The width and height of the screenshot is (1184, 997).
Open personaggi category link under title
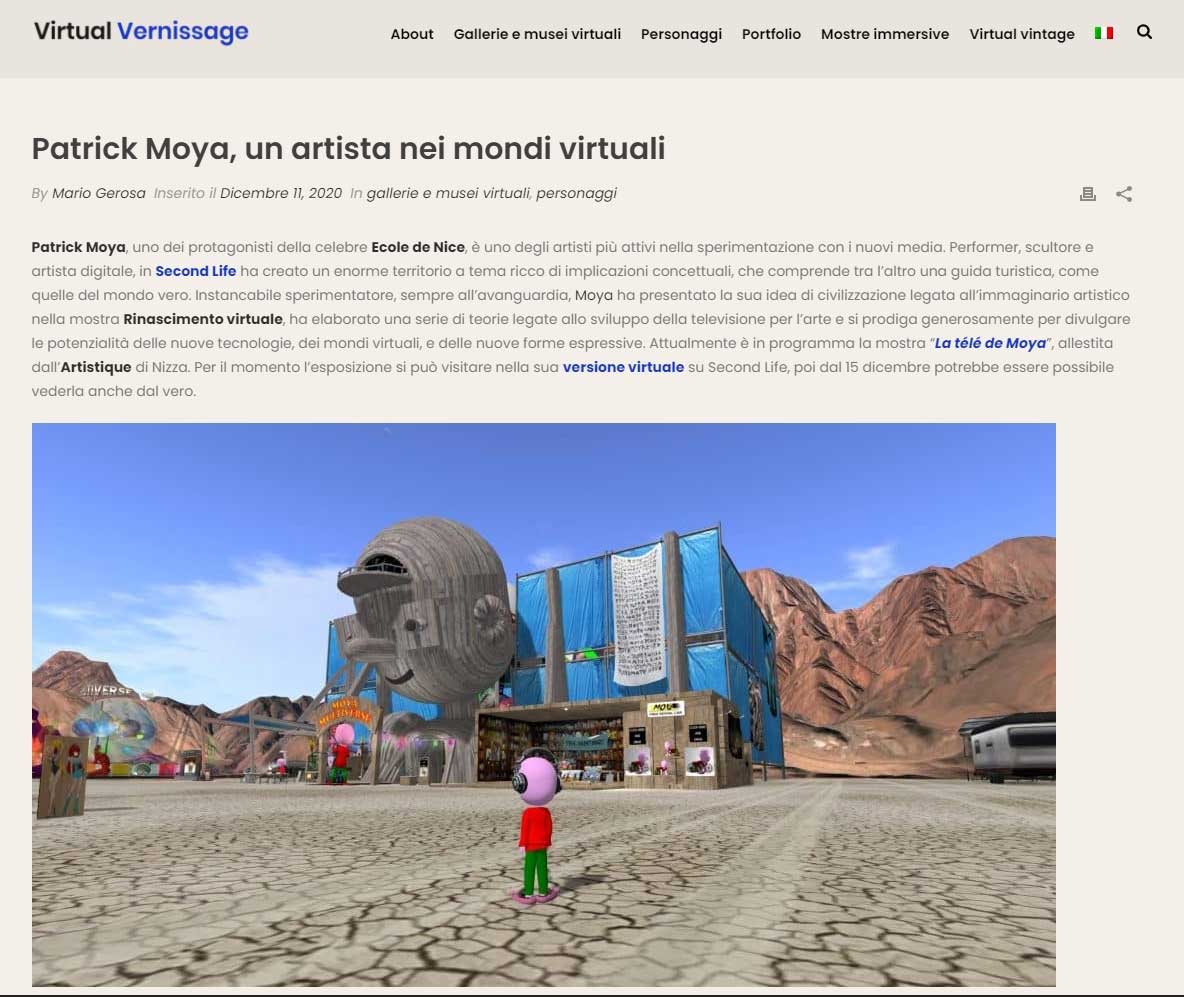[x=576, y=193]
